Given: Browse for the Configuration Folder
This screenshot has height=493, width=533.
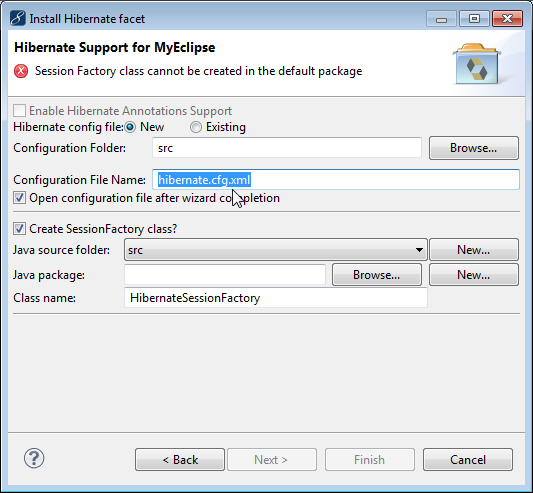Looking at the screenshot, I should point(474,148).
